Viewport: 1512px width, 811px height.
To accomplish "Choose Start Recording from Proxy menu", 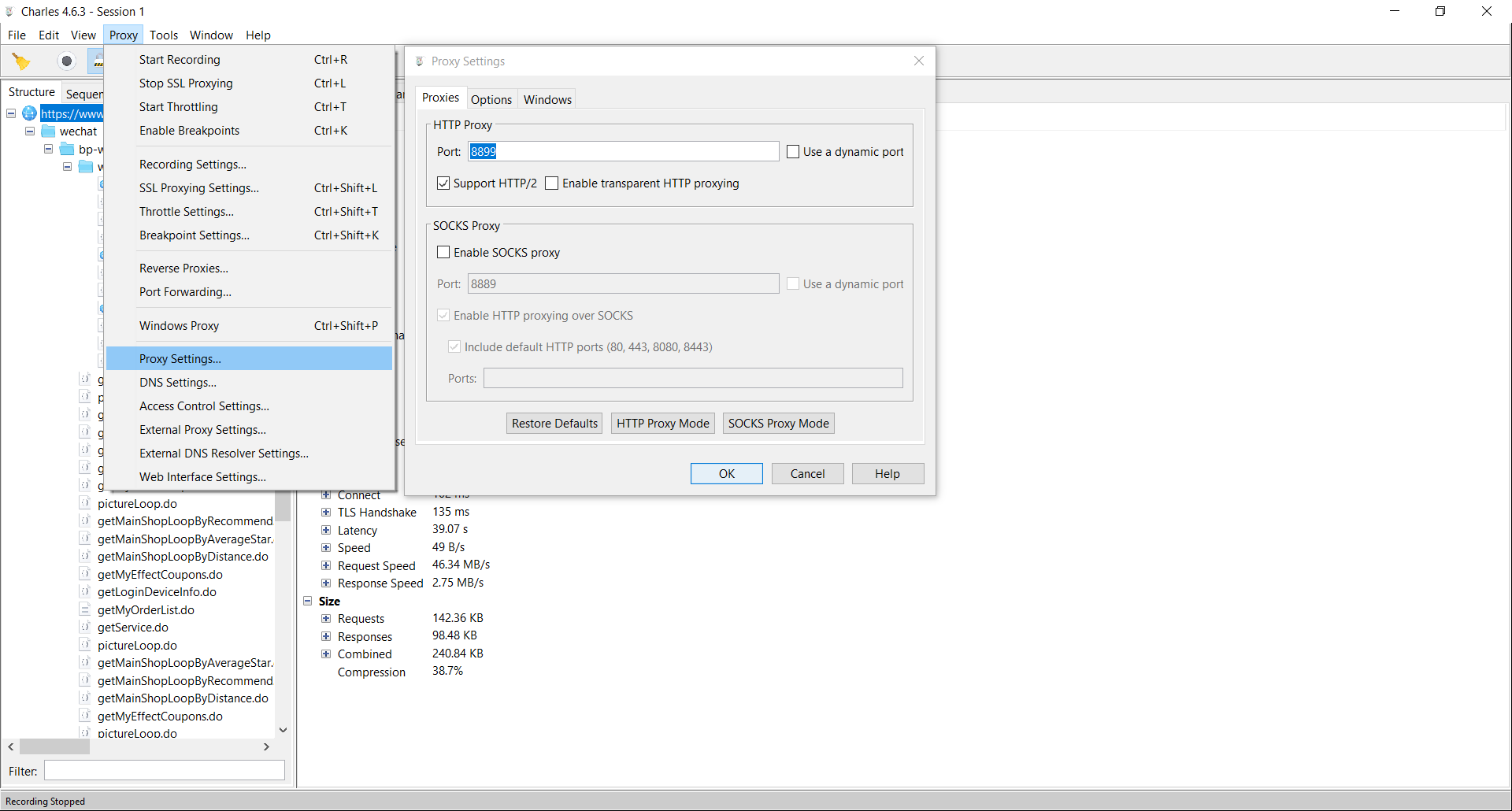I will (249, 60).
